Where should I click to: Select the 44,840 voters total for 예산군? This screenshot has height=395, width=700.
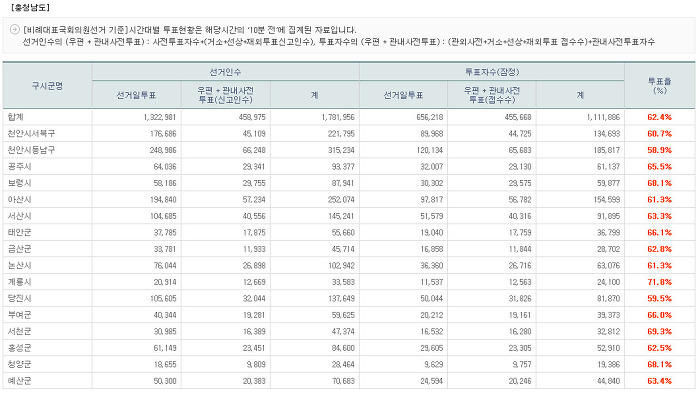608,382
